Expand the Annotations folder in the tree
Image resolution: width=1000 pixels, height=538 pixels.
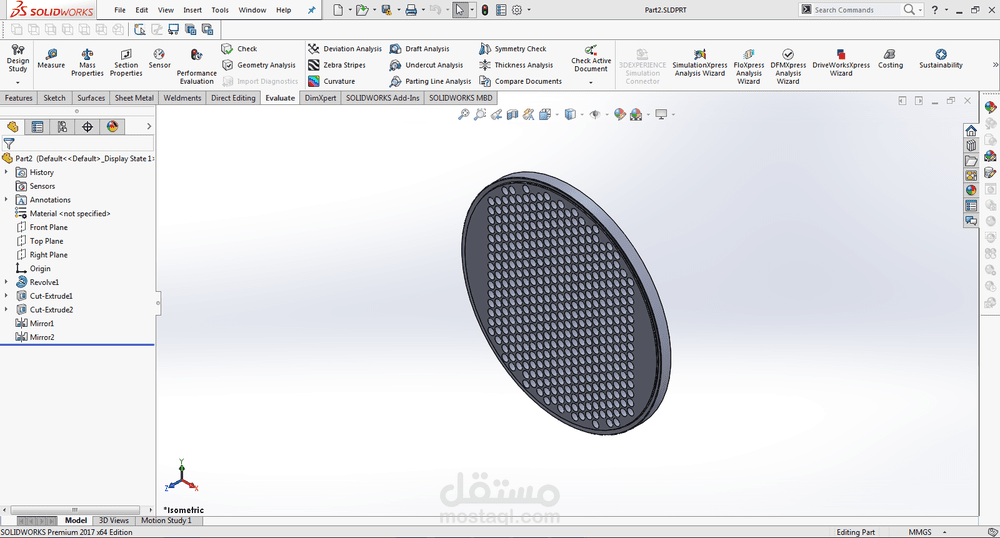click(6, 200)
